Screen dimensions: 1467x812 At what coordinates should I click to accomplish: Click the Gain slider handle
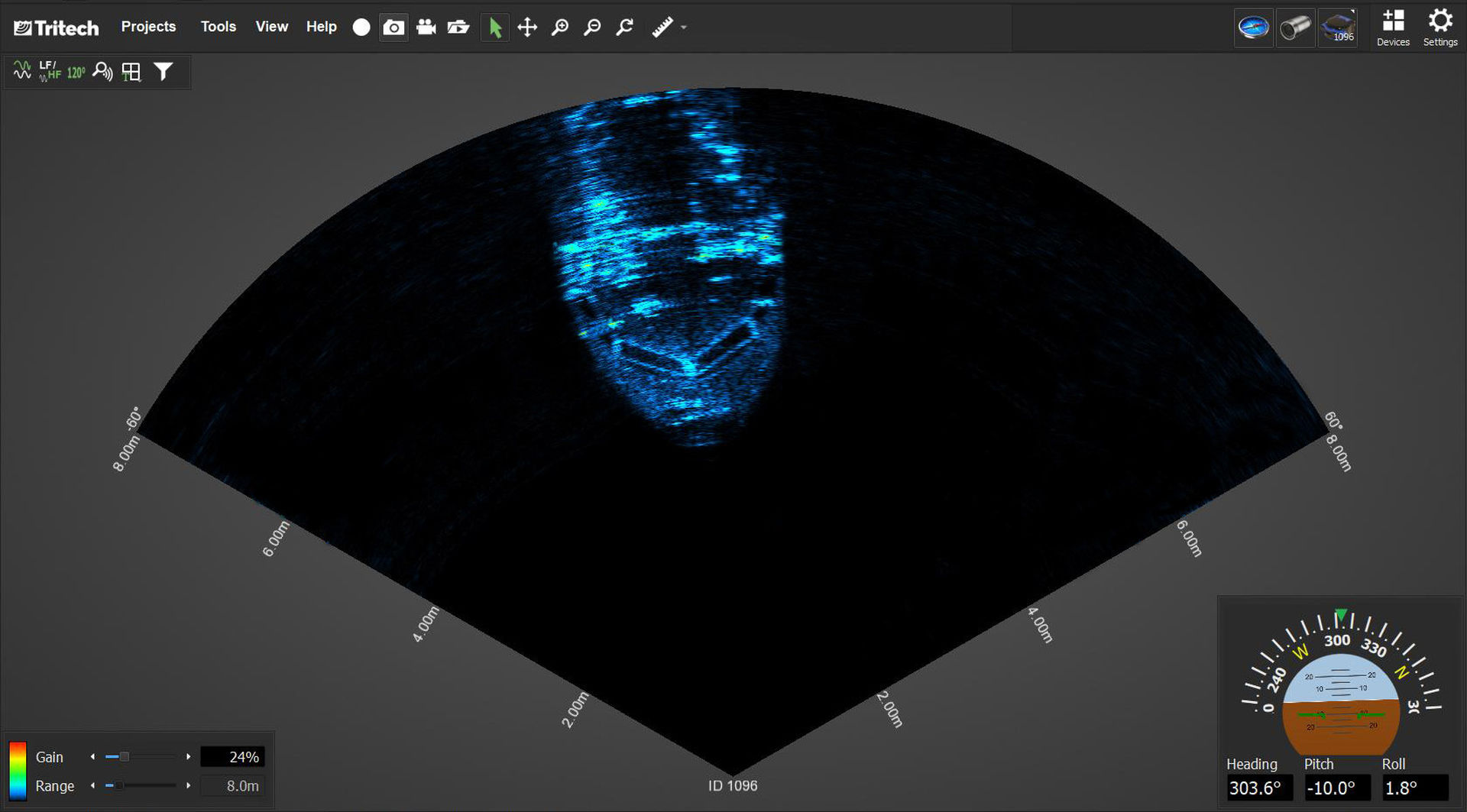click(x=124, y=756)
